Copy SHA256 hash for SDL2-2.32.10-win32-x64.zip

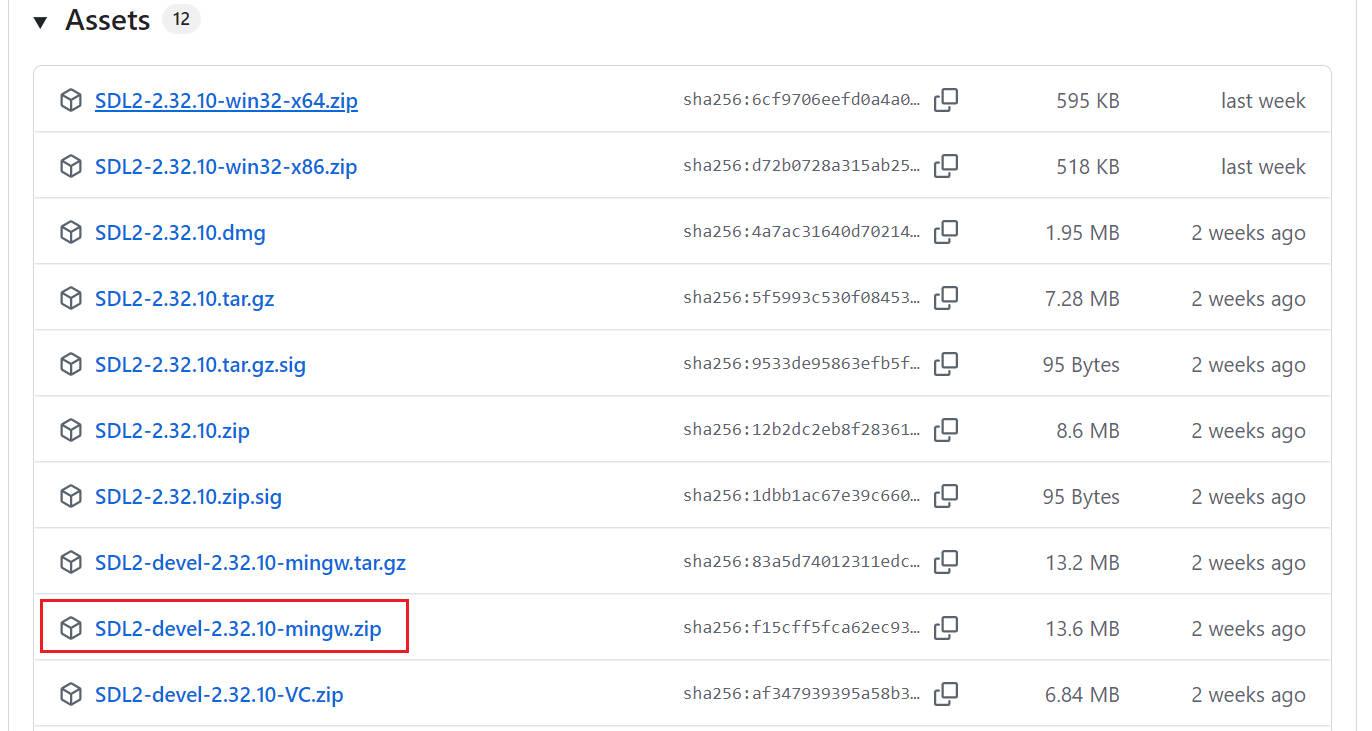tap(946, 100)
